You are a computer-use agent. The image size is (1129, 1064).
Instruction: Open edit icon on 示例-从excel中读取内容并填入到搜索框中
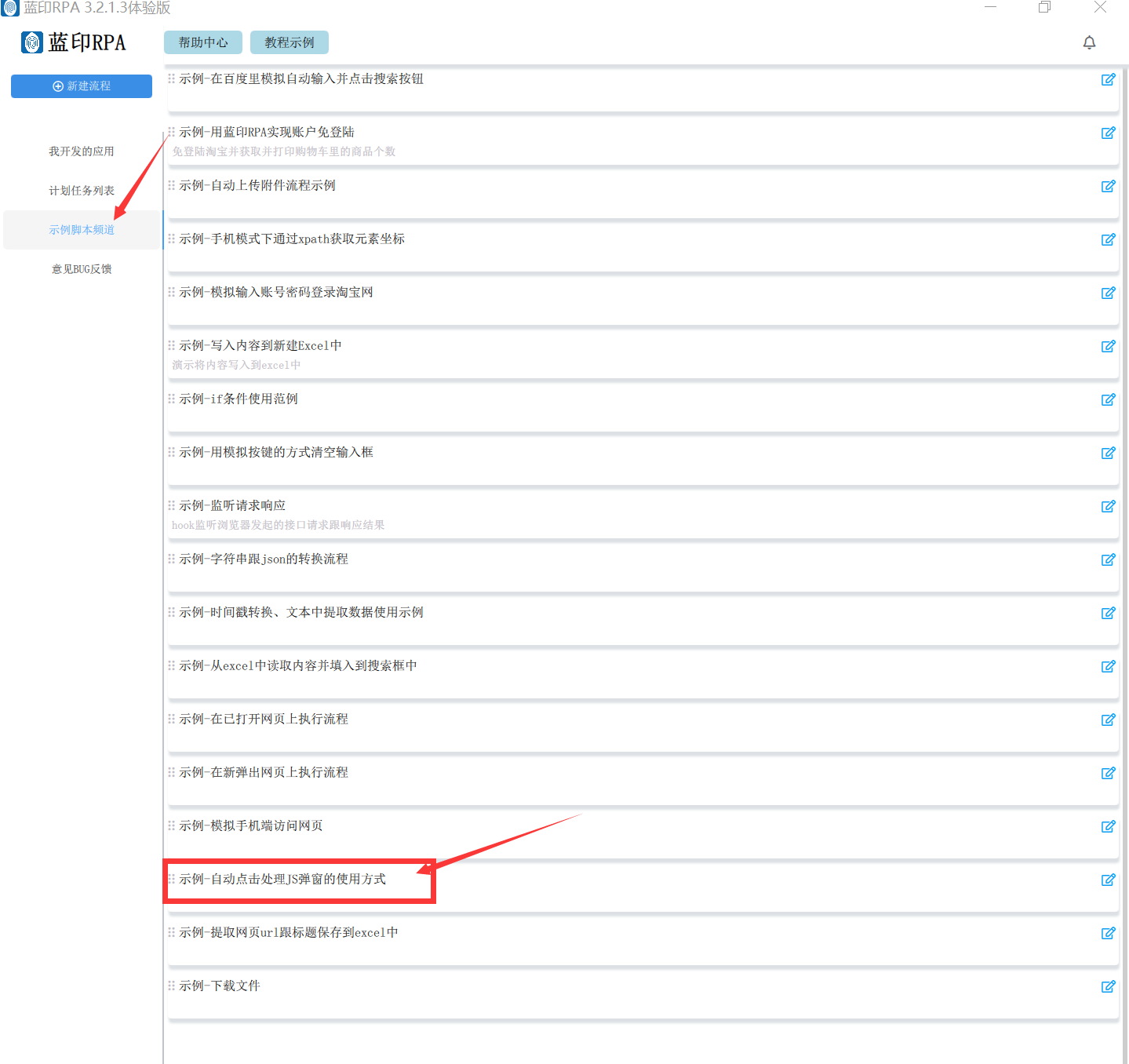pos(1108,666)
